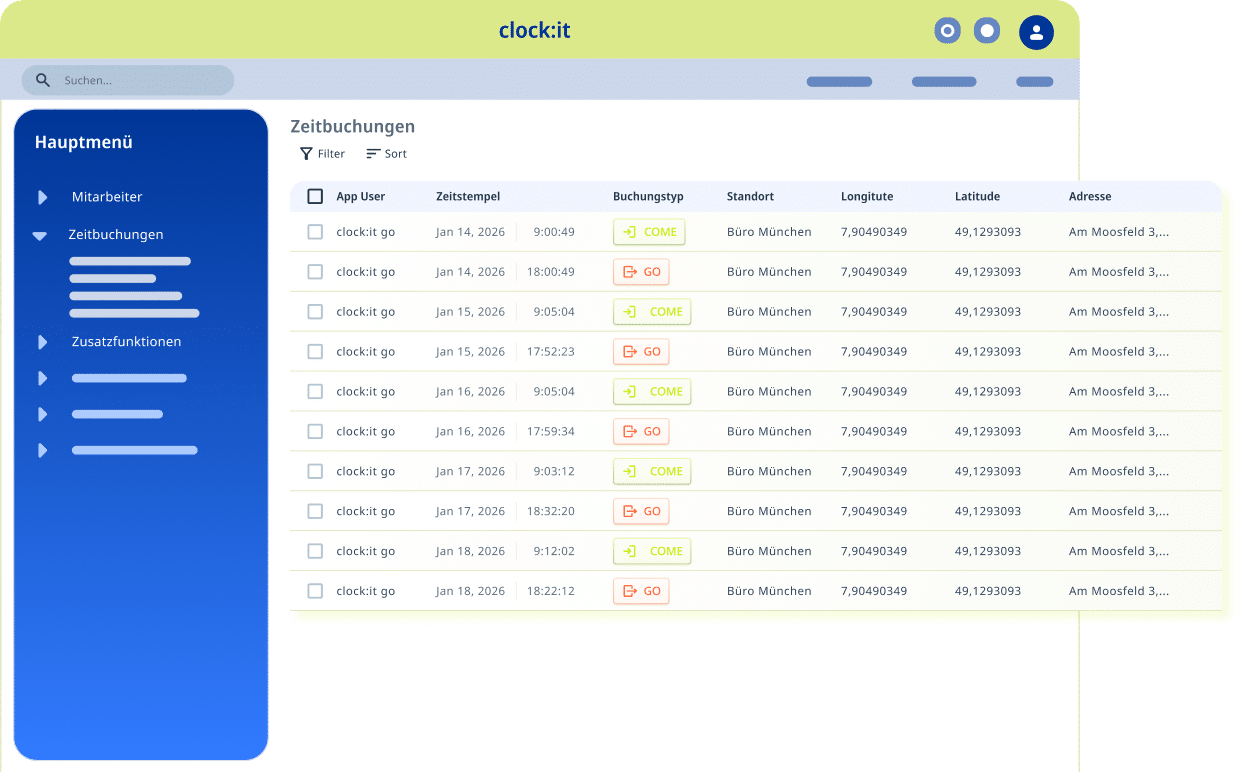Click GO badge for Jan 18 18:22:12
This screenshot has width=1239, height=772.
(x=641, y=591)
